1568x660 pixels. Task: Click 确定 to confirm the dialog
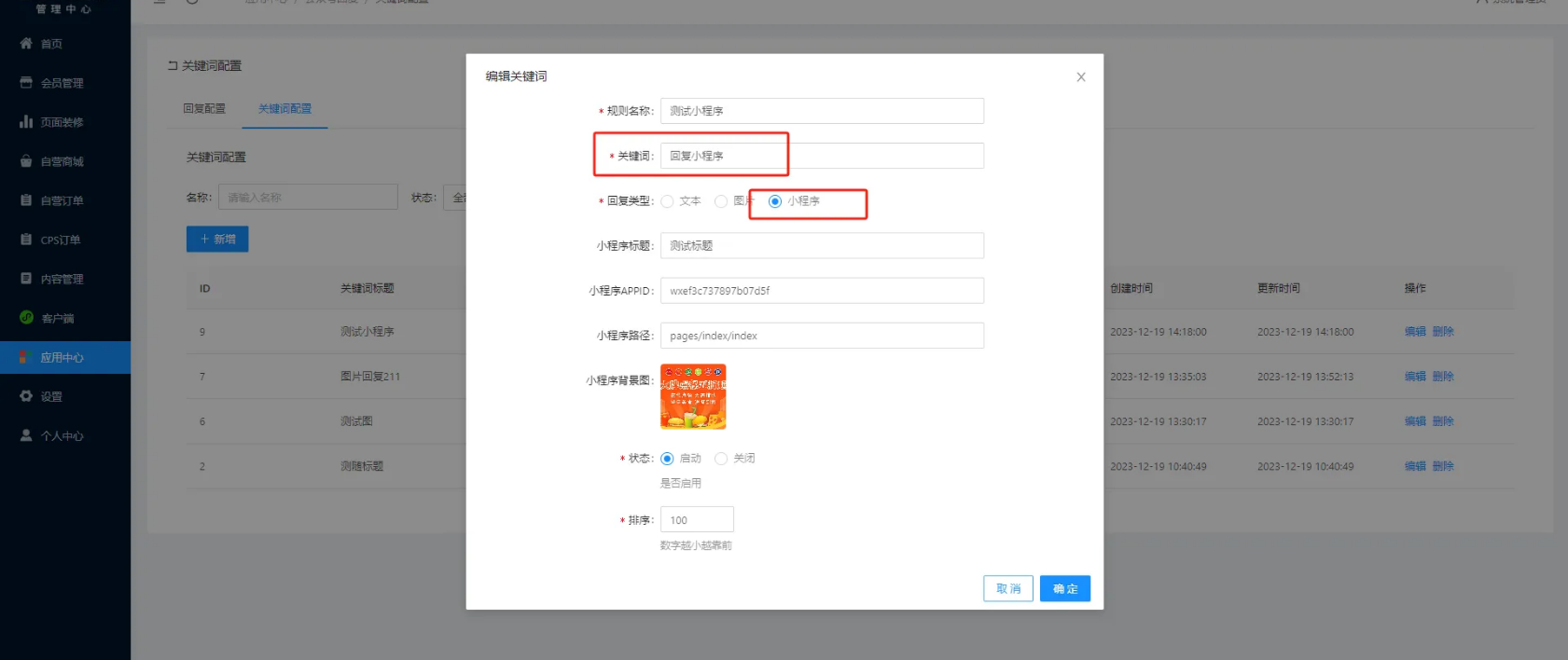tap(1065, 588)
